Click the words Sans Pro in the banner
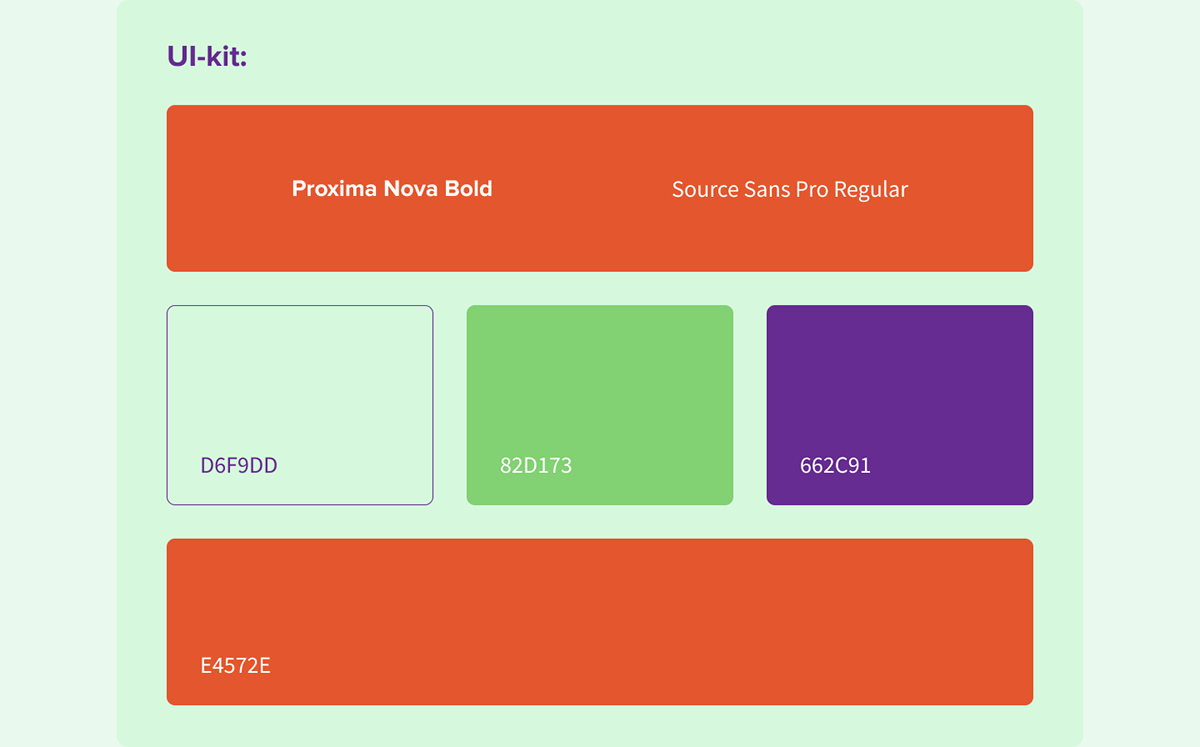1200x747 pixels. pyautogui.click(x=786, y=189)
